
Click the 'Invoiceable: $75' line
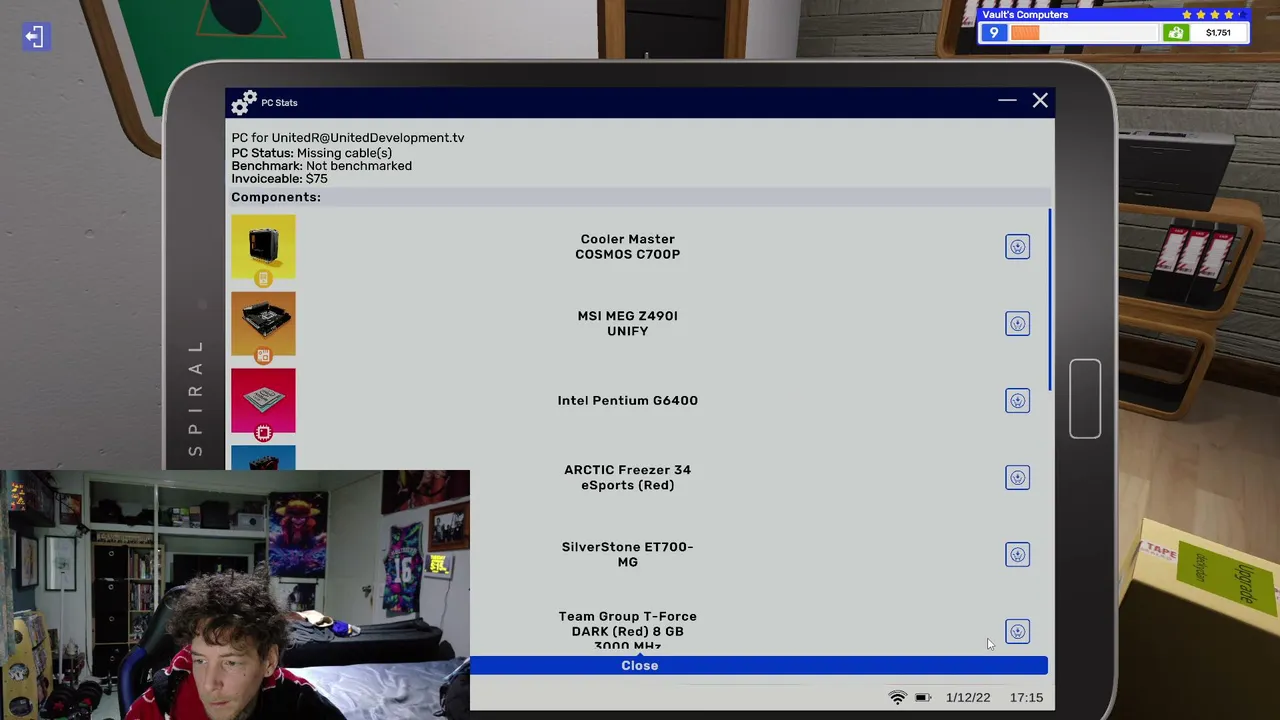pos(280,179)
